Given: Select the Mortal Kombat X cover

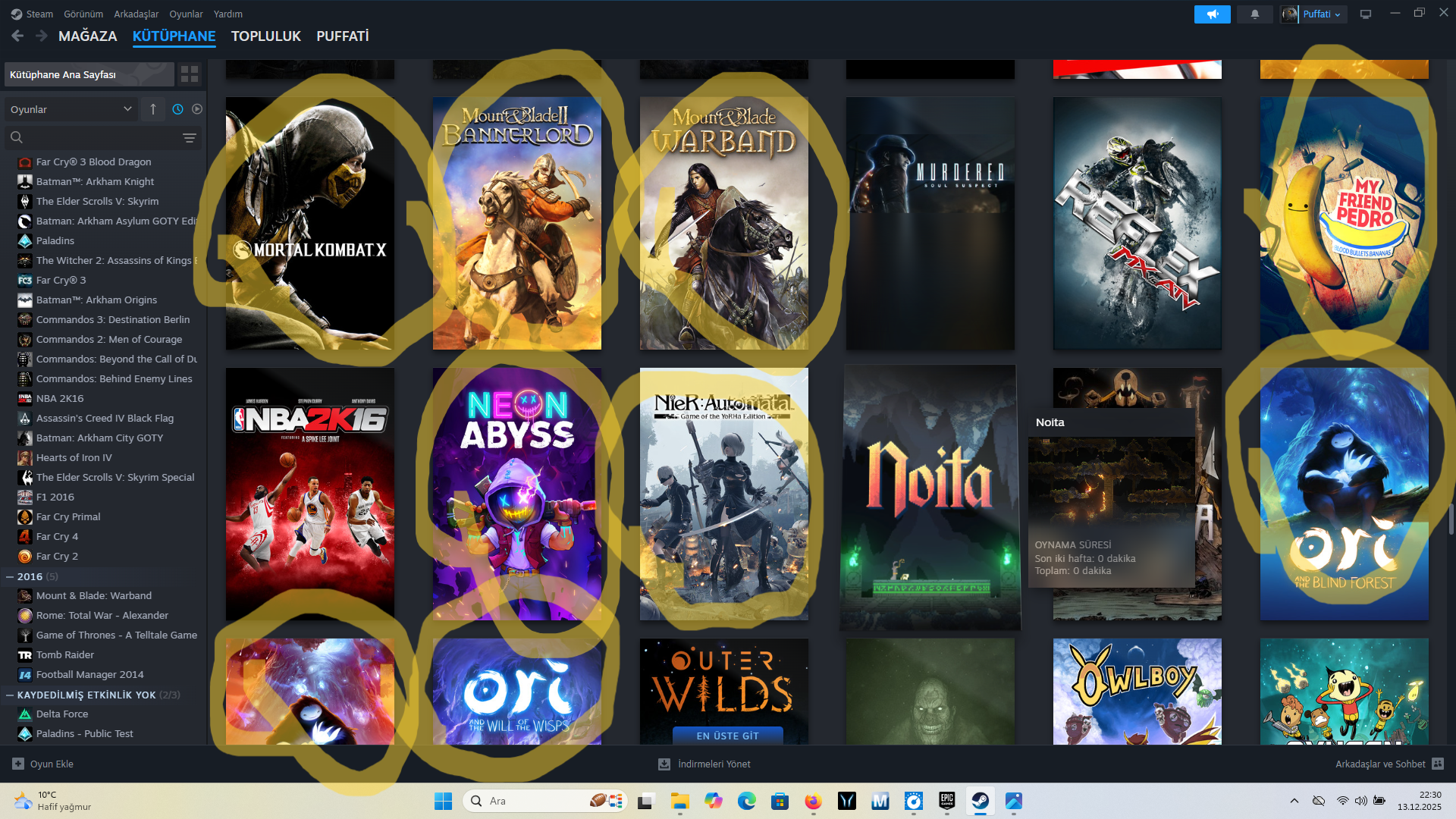Looking at the screenshot, I should tap(309, 223).
